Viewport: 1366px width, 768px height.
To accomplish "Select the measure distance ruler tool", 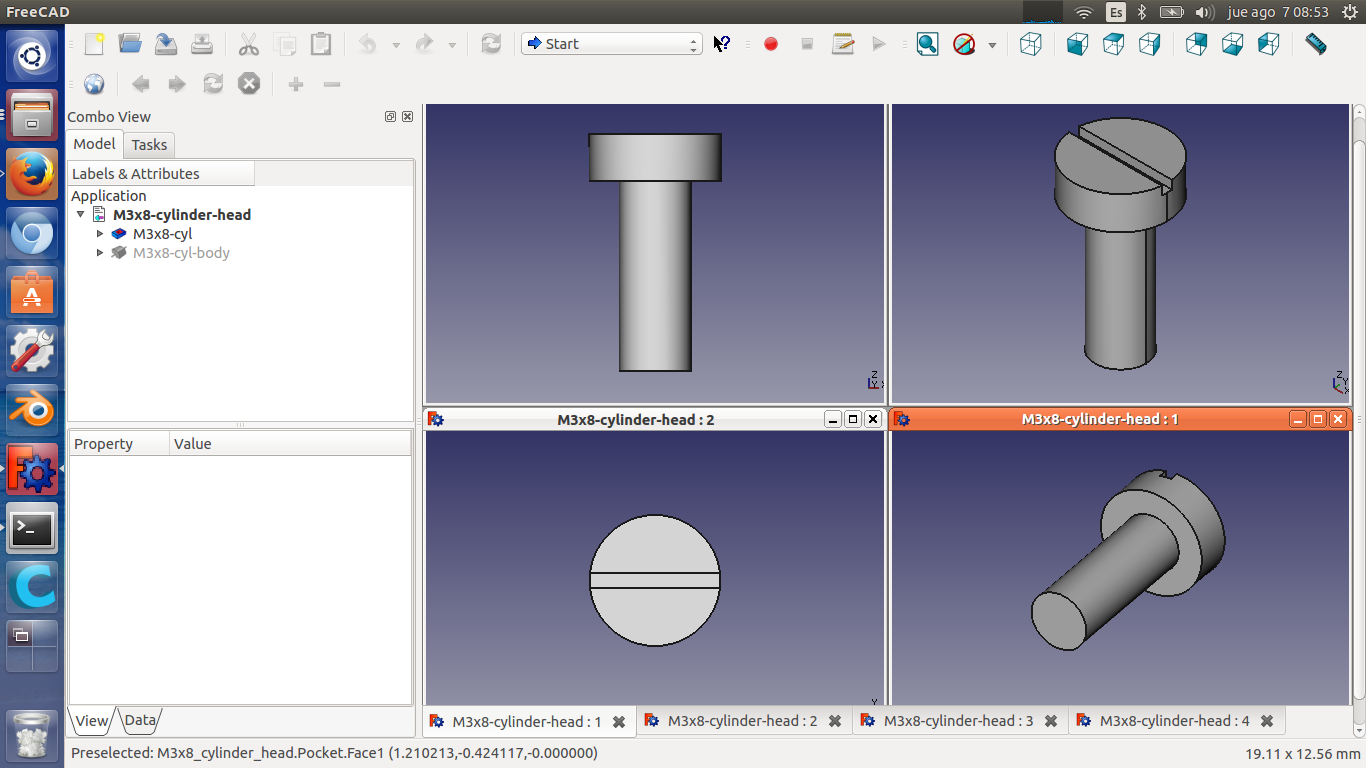I will click(x=1316, y=44).
